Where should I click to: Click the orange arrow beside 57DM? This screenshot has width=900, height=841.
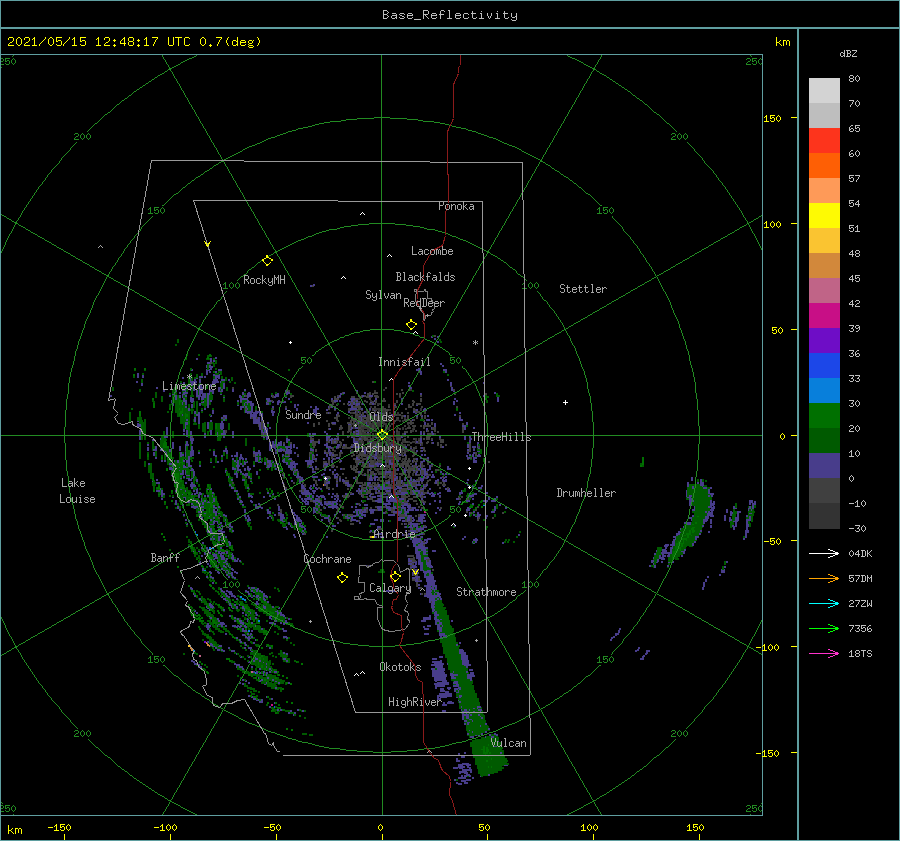coord(824,579)
